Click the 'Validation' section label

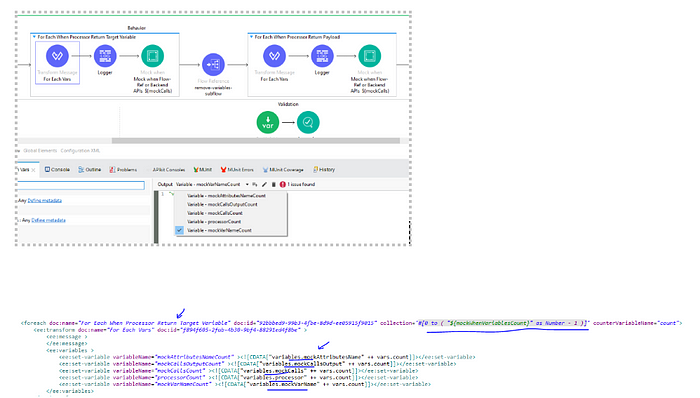click(x=288, y=104)
